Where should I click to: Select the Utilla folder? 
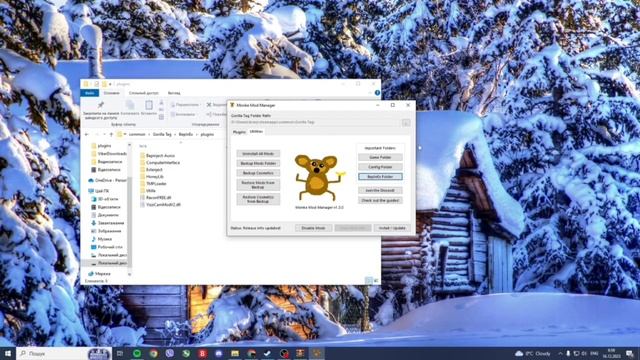pos(148,191)
